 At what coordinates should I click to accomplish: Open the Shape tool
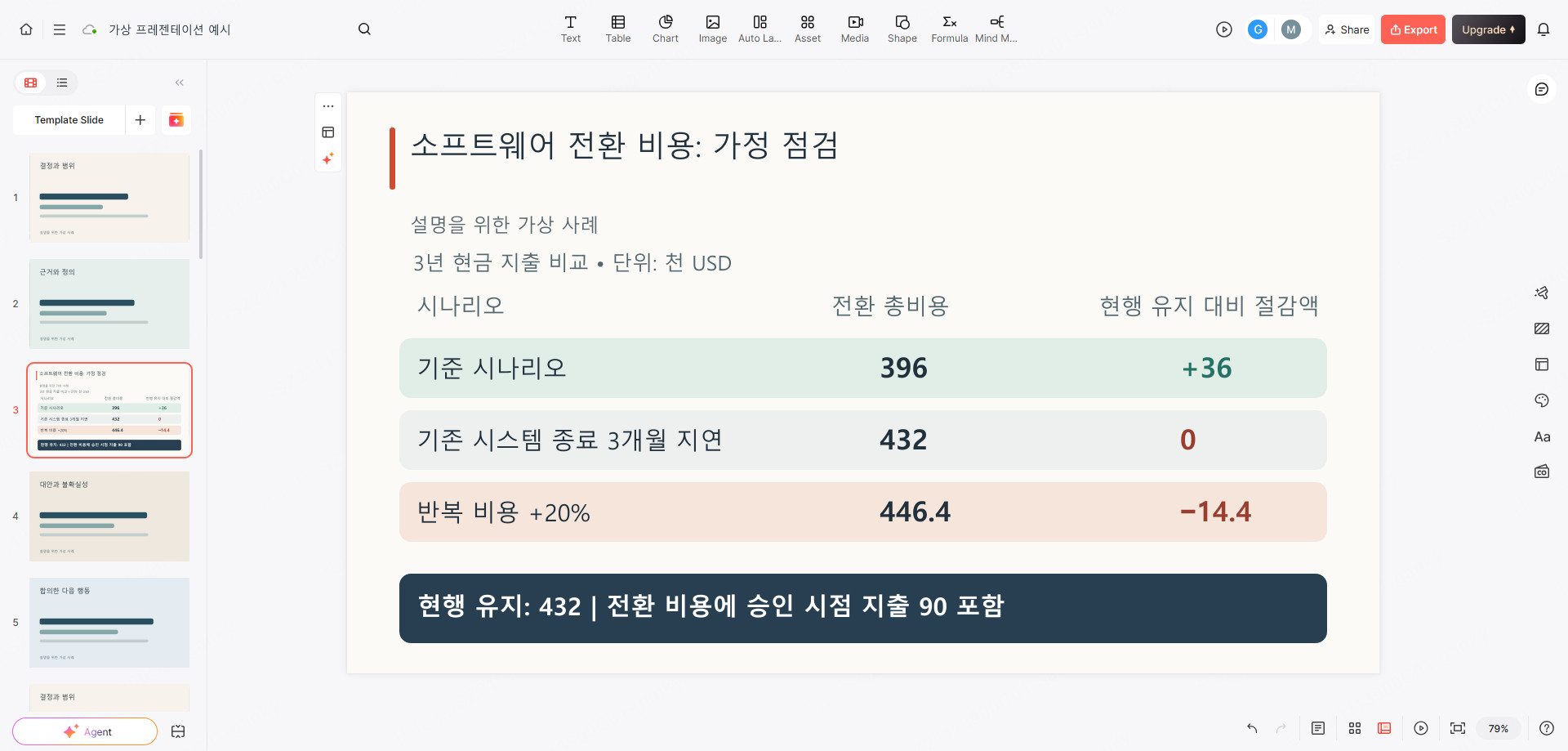[x=902, y=29]
